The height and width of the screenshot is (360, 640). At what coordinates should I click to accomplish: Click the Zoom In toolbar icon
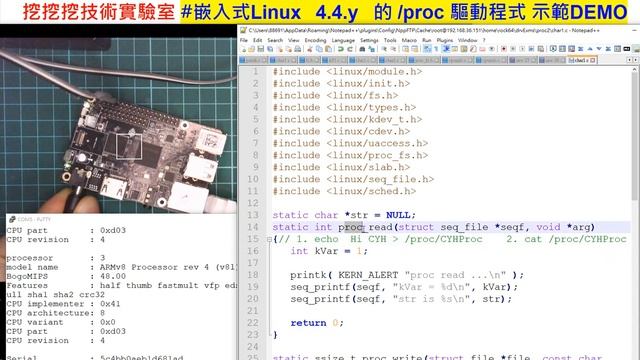384,49
